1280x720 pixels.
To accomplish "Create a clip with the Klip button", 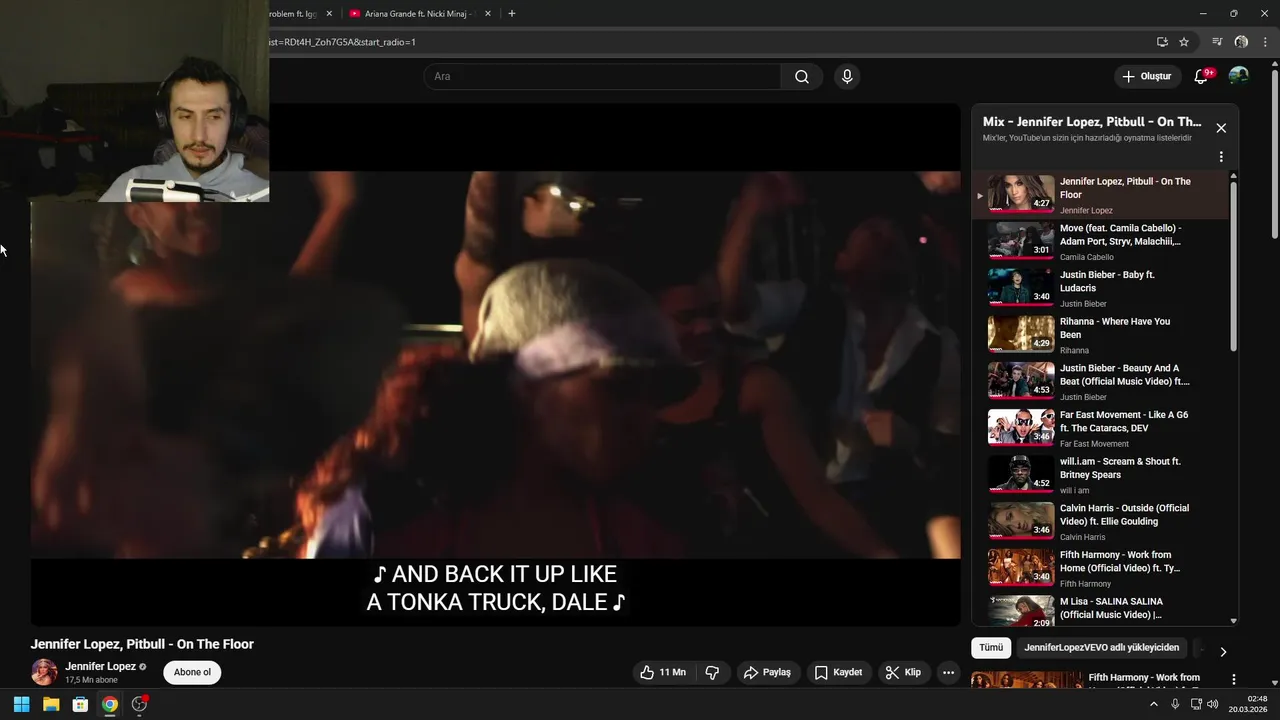I will tap(903, 673).
